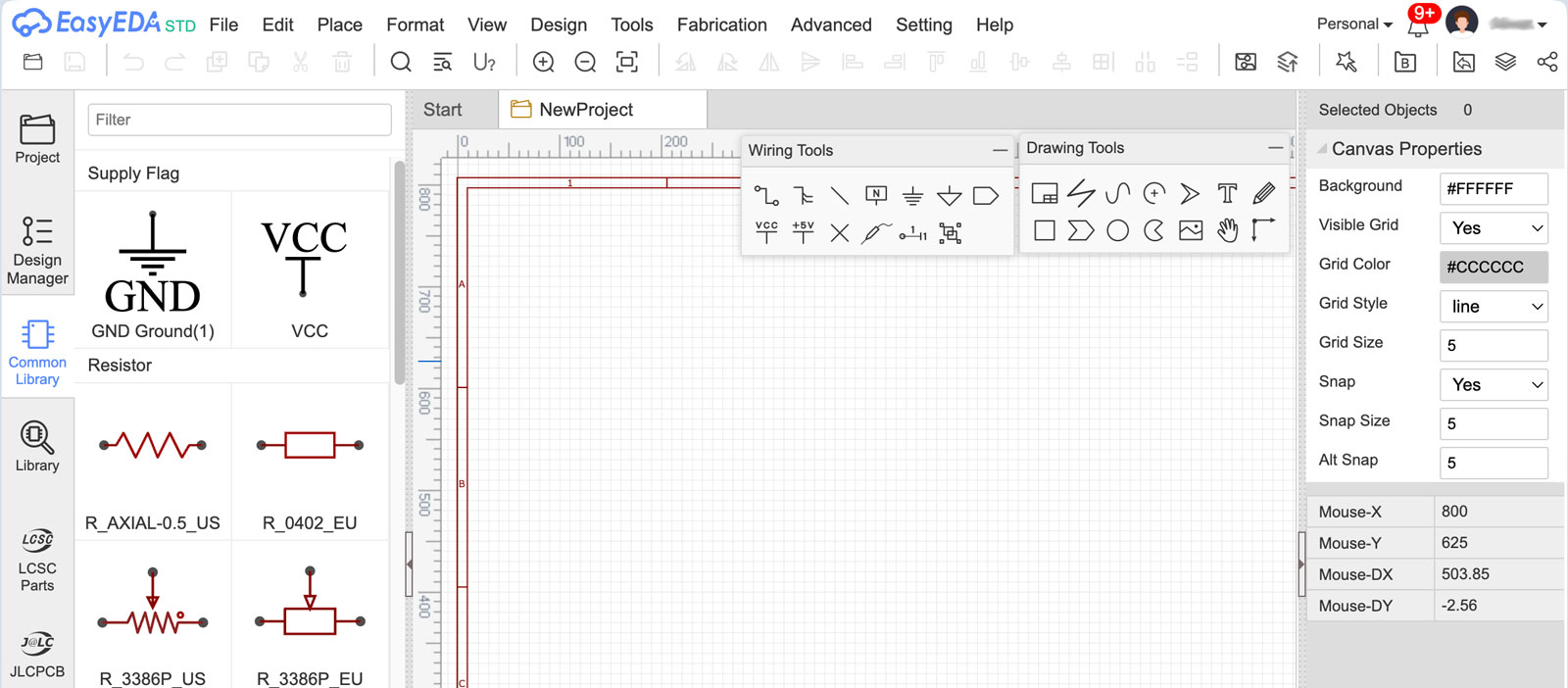Select the Rectangle drawing tool
Viewport: 1568px width, 688px height.
click(x=1045, y=230)
